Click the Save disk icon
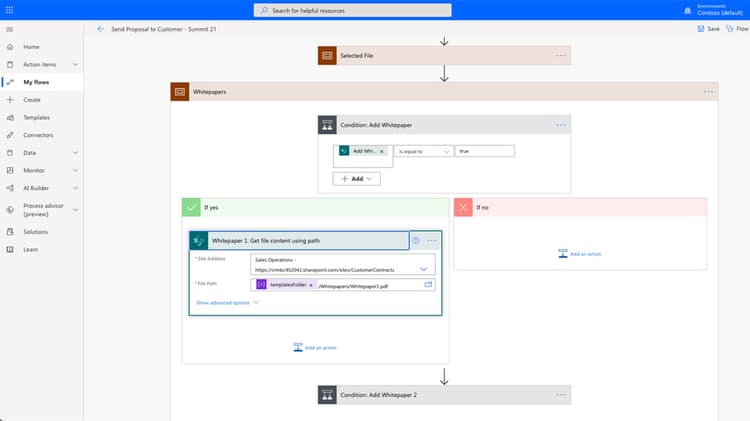This screenshot has width=750, height=421. click(x=701, y=29)
